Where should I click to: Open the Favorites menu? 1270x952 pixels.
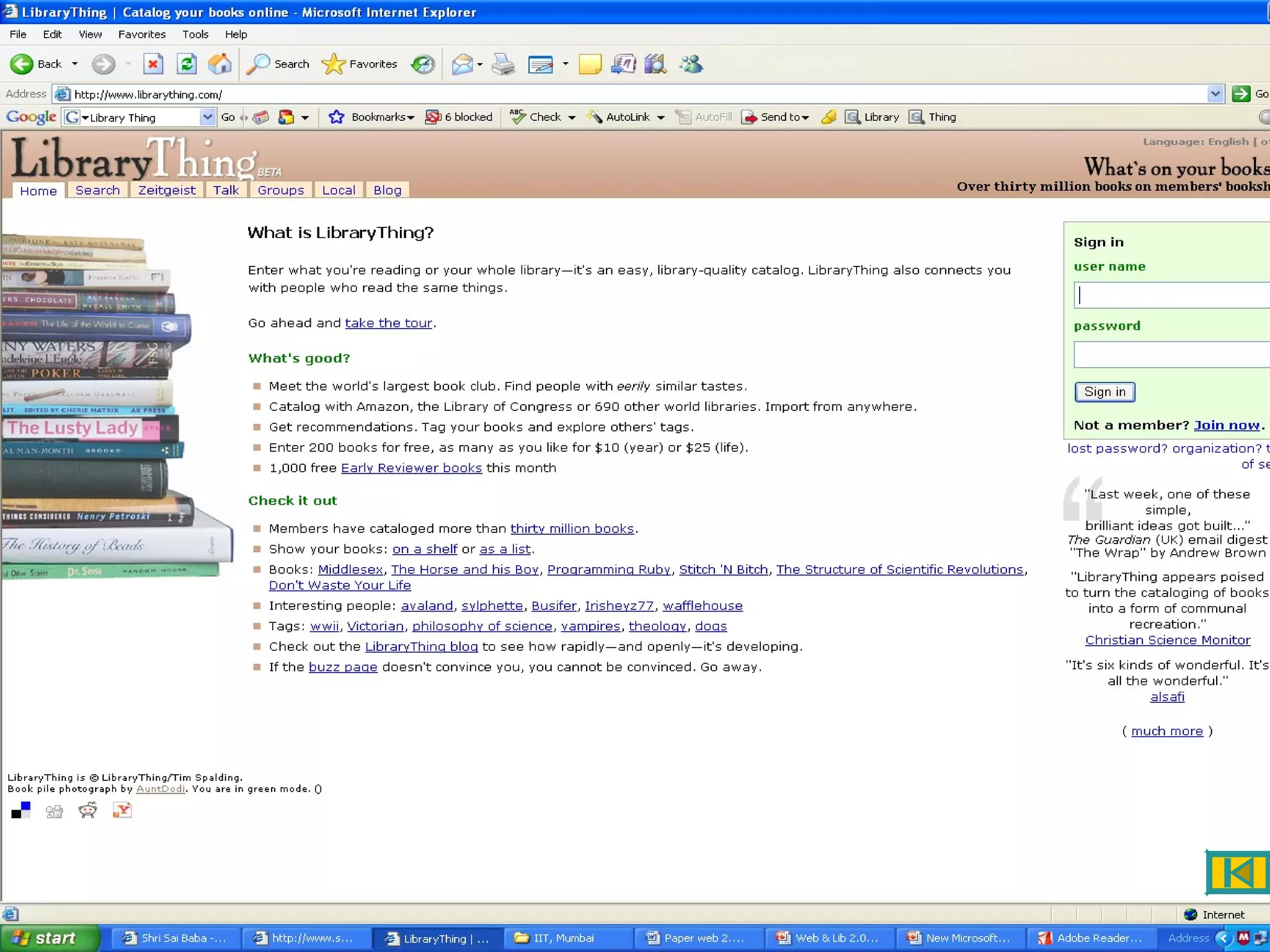click(x=141, y=34)
